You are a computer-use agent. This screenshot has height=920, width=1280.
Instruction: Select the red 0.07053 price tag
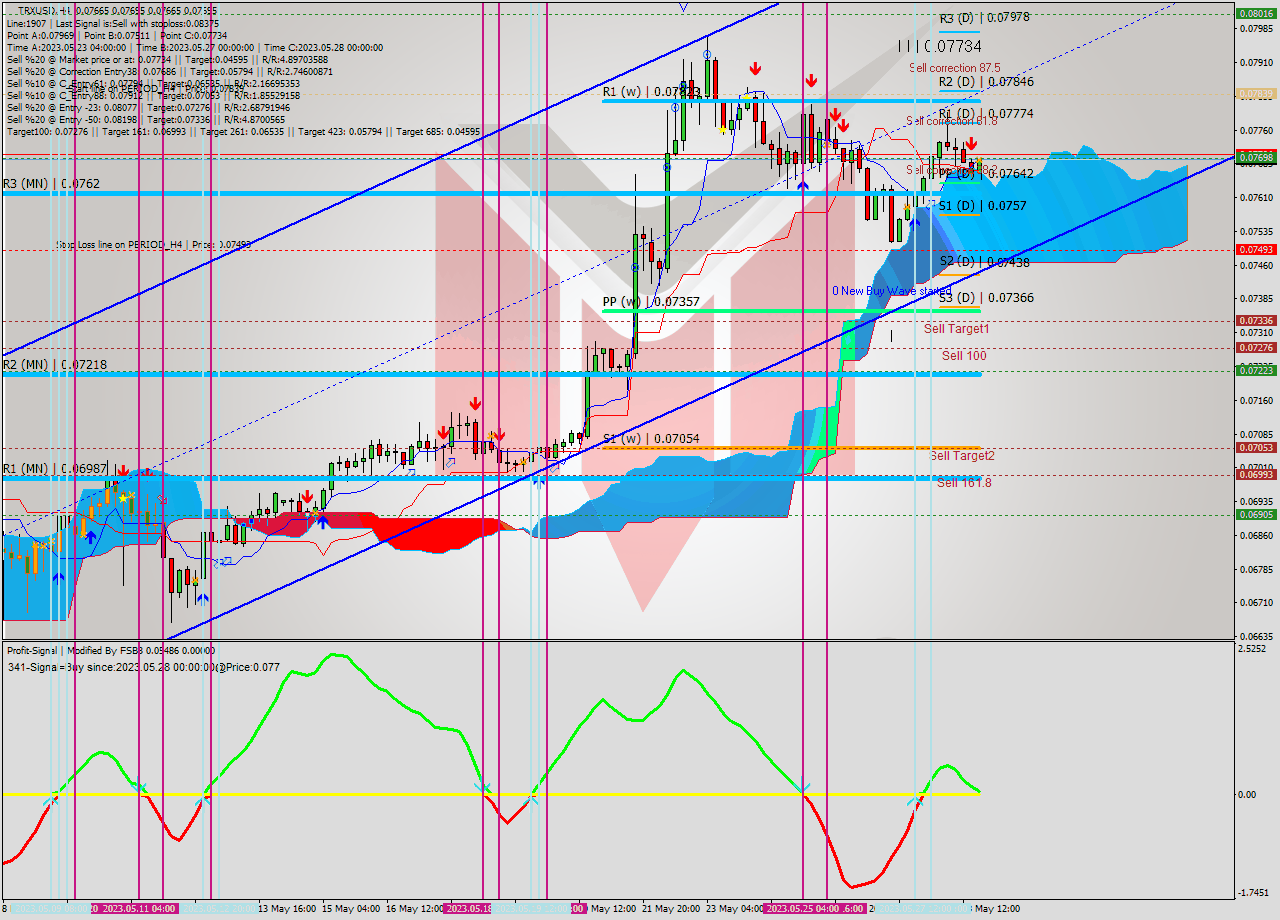tap(1255, 448)
